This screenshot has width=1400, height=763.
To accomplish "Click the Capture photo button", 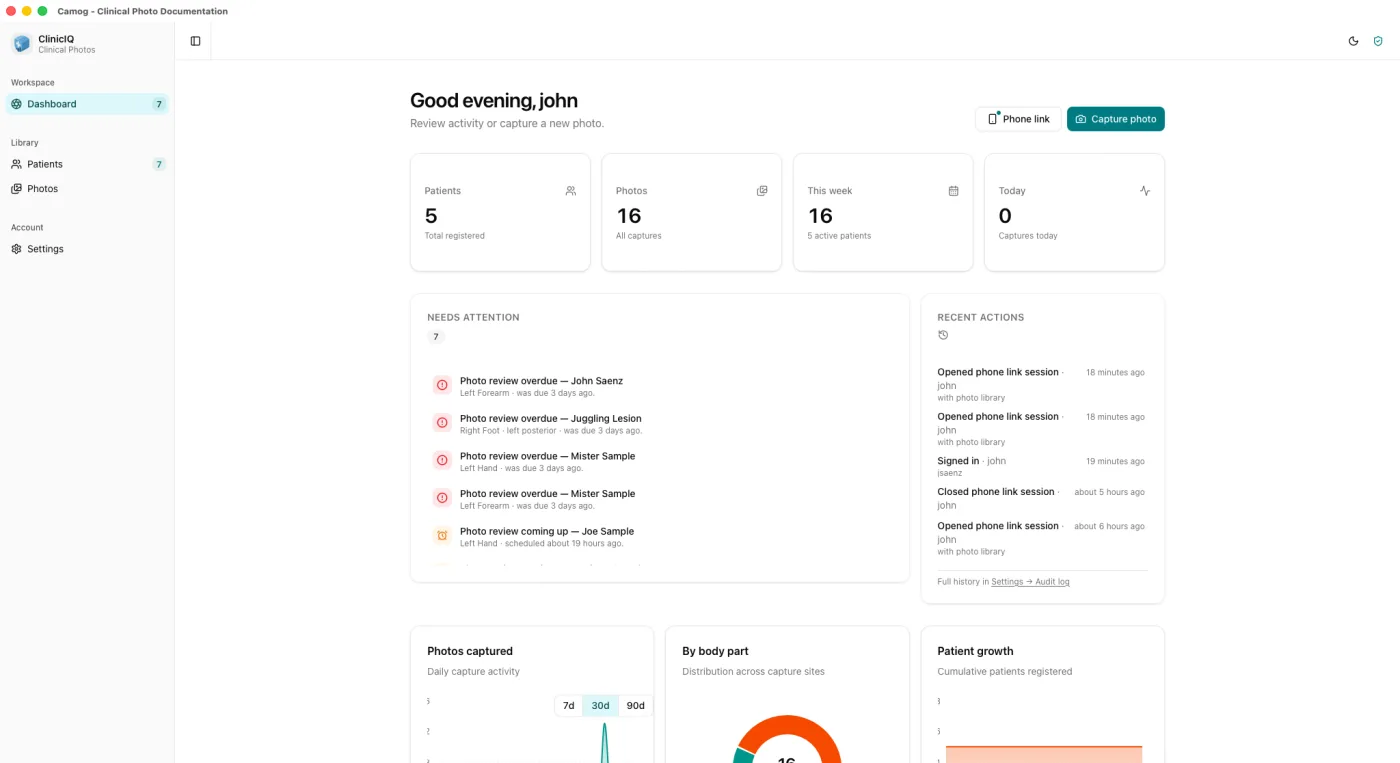I will click(x=1116, y=119).
